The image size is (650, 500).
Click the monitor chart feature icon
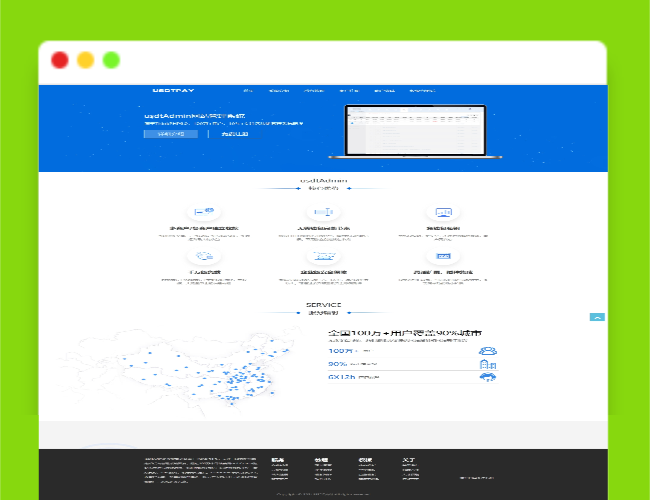point(444,212)
